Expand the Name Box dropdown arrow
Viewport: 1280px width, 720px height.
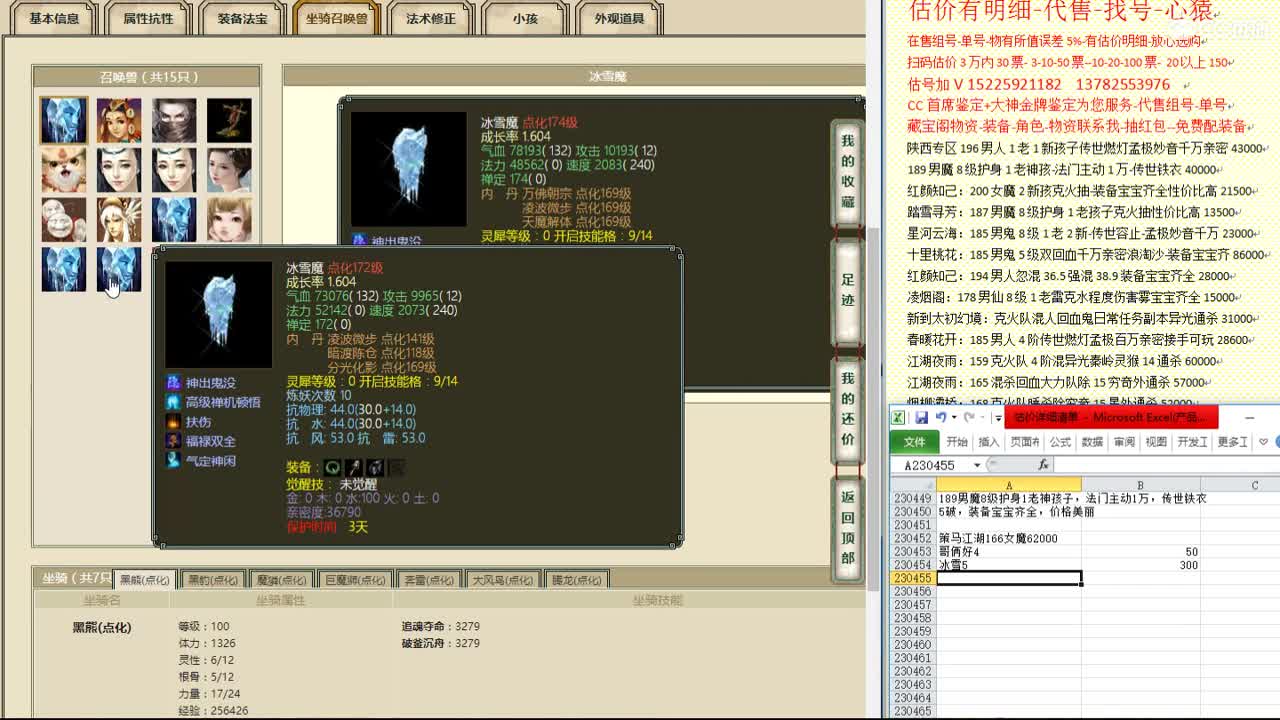point(977,465)
